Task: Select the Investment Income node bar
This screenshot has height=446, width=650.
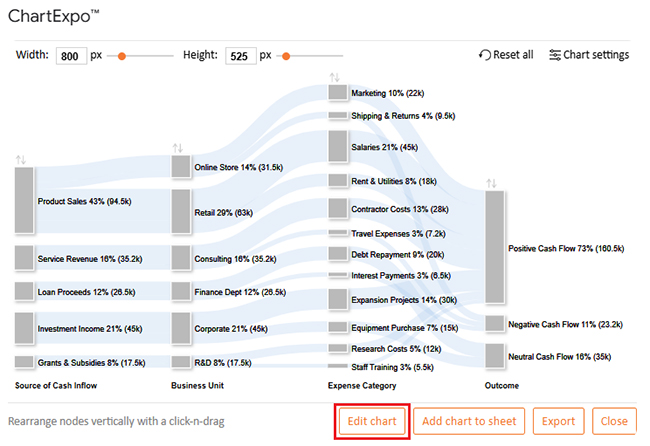Action: [24, 327]
